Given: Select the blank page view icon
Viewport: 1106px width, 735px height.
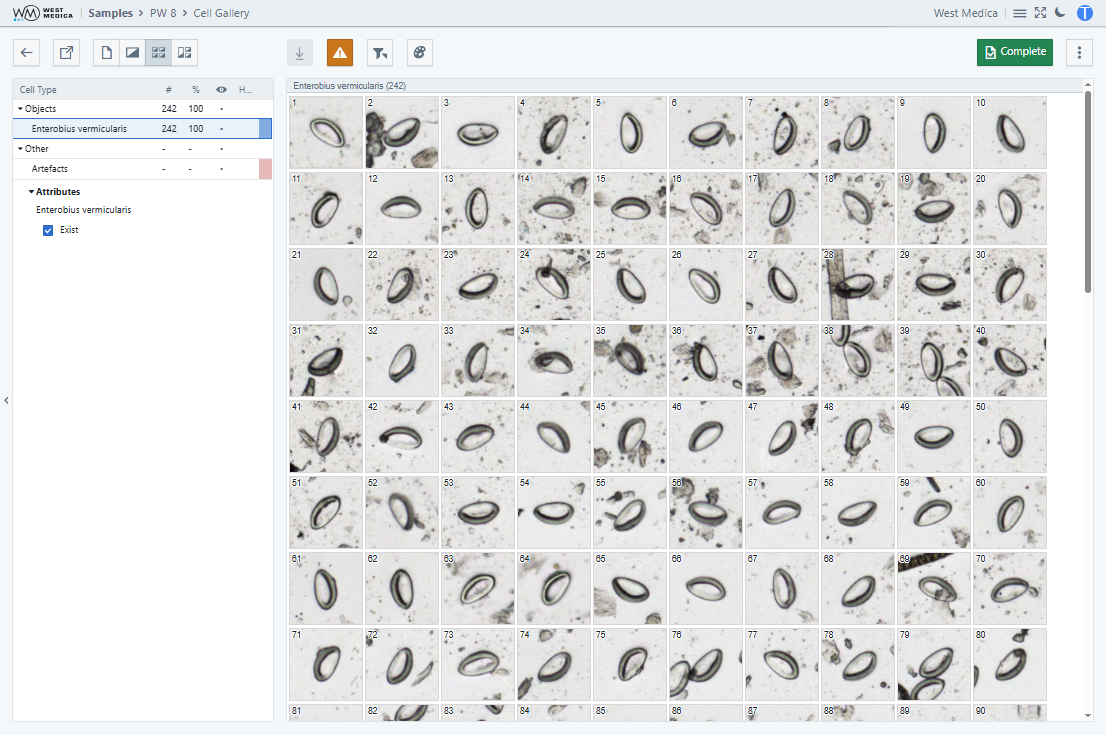Looking at the screenshot, I should click(107, 53).
